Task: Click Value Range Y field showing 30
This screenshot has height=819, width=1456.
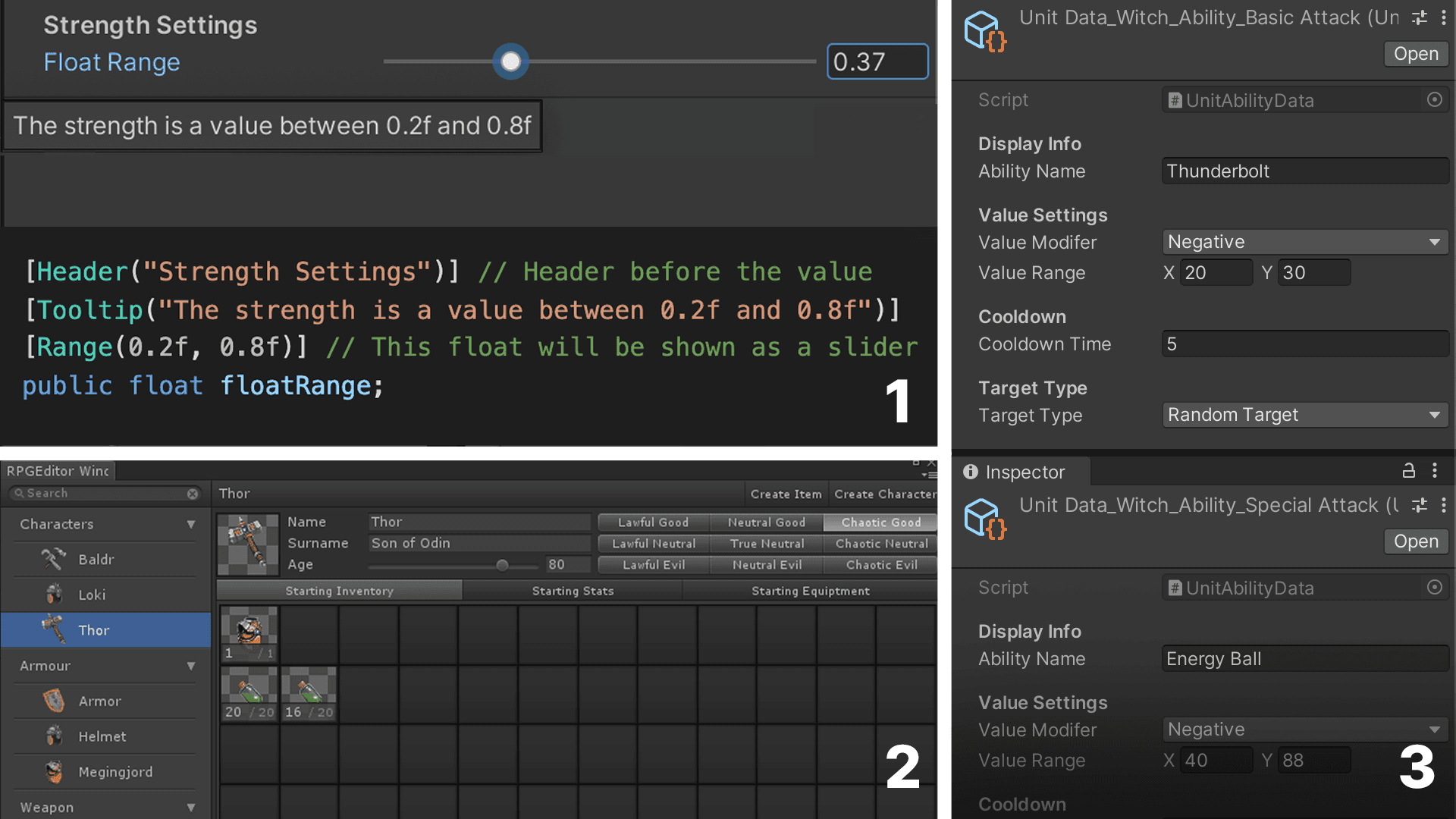Action: click(1314, 272)
